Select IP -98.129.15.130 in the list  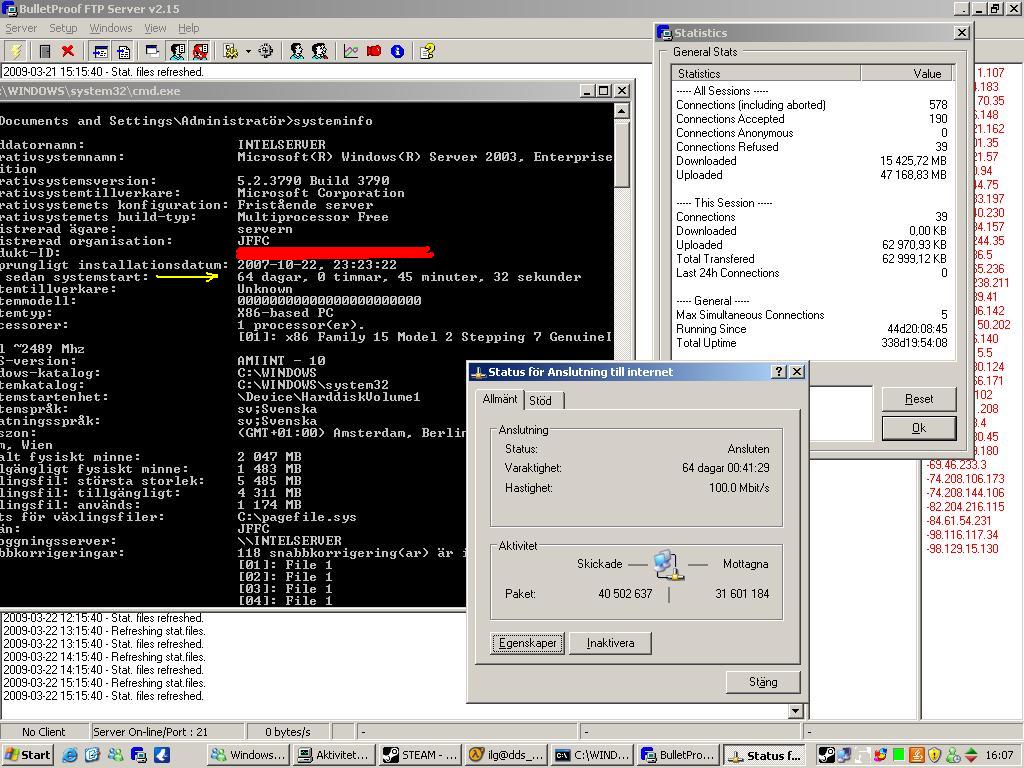(x=962, y=549)
